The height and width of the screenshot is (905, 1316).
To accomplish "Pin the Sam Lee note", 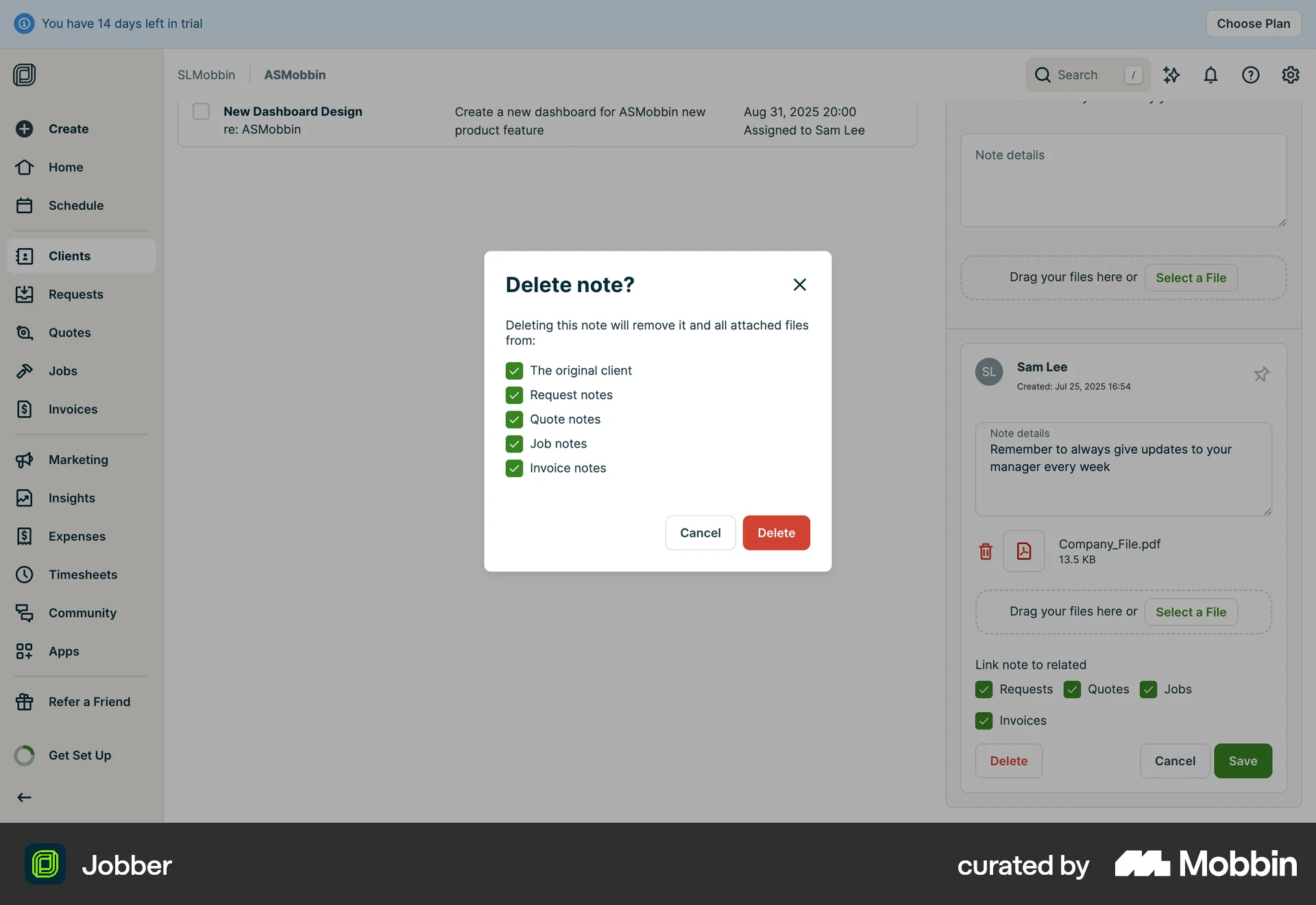I will pyautogui.click(x=1261, y=374).
